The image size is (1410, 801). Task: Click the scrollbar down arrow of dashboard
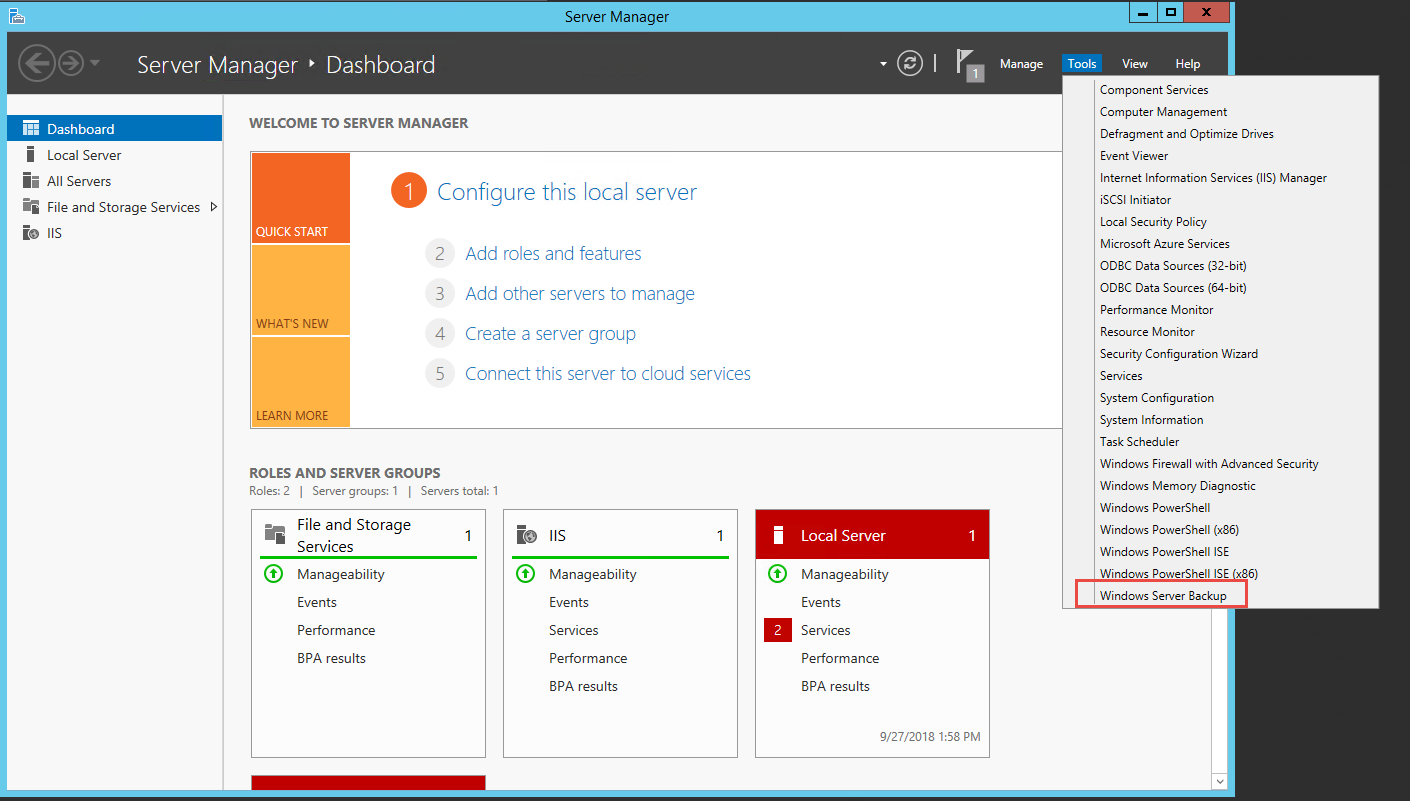coord(1219,780)
